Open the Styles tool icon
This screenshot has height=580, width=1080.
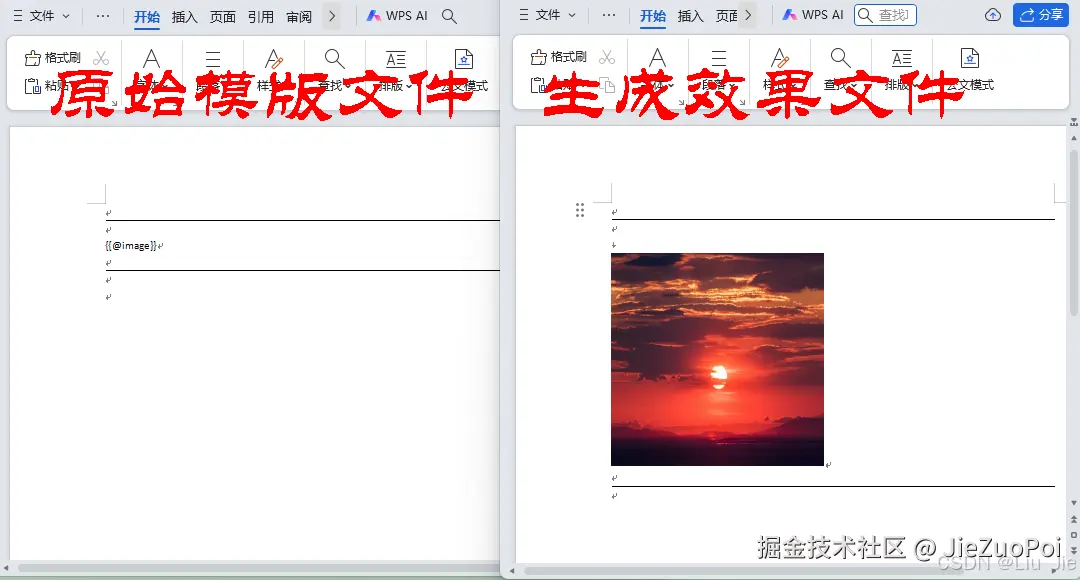(x=275, y=58)
